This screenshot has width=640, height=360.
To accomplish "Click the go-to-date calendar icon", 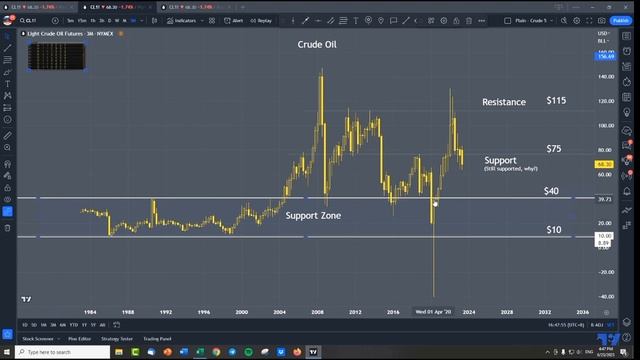I will [117, 325].
